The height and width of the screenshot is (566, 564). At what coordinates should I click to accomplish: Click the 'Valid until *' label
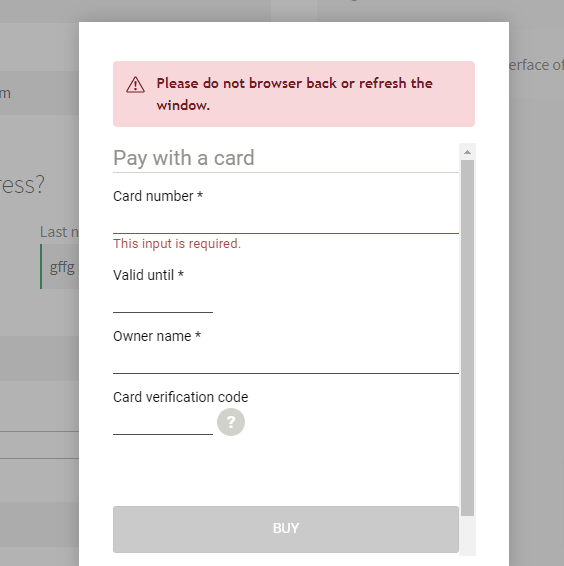click(x=148, y=275)
